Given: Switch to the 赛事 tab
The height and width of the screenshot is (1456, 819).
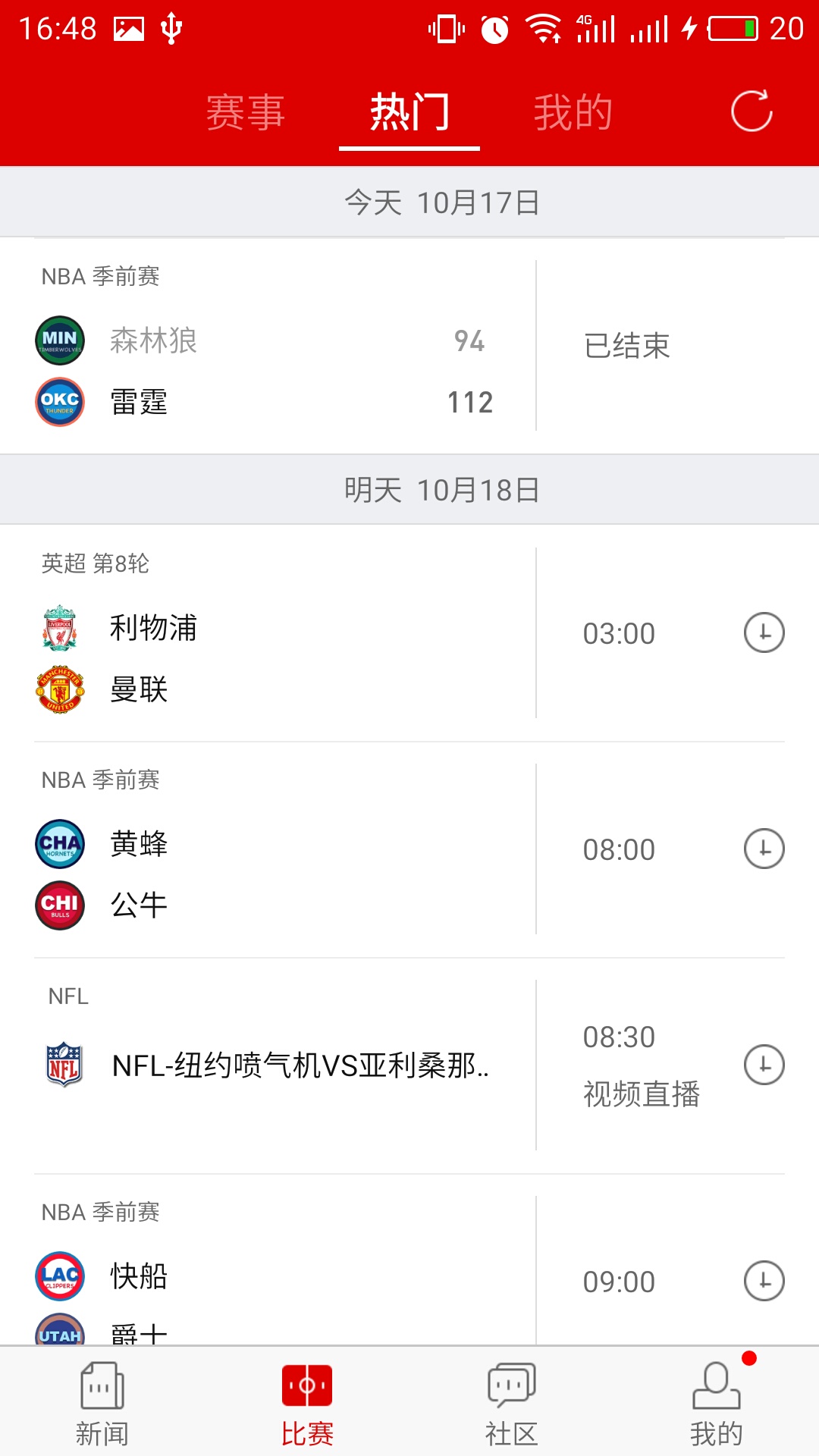Looking at the screenshot, I should [x=245, y=112].
